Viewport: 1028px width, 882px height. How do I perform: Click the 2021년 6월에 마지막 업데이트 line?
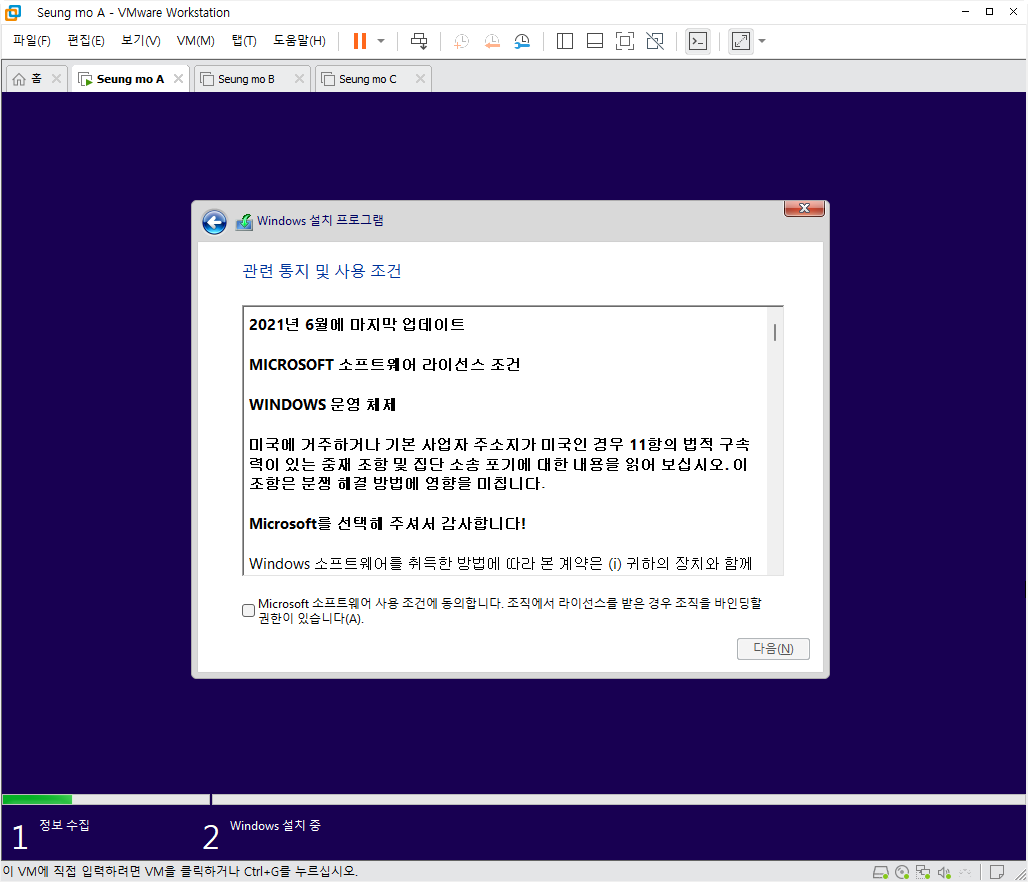pos(357,325)
